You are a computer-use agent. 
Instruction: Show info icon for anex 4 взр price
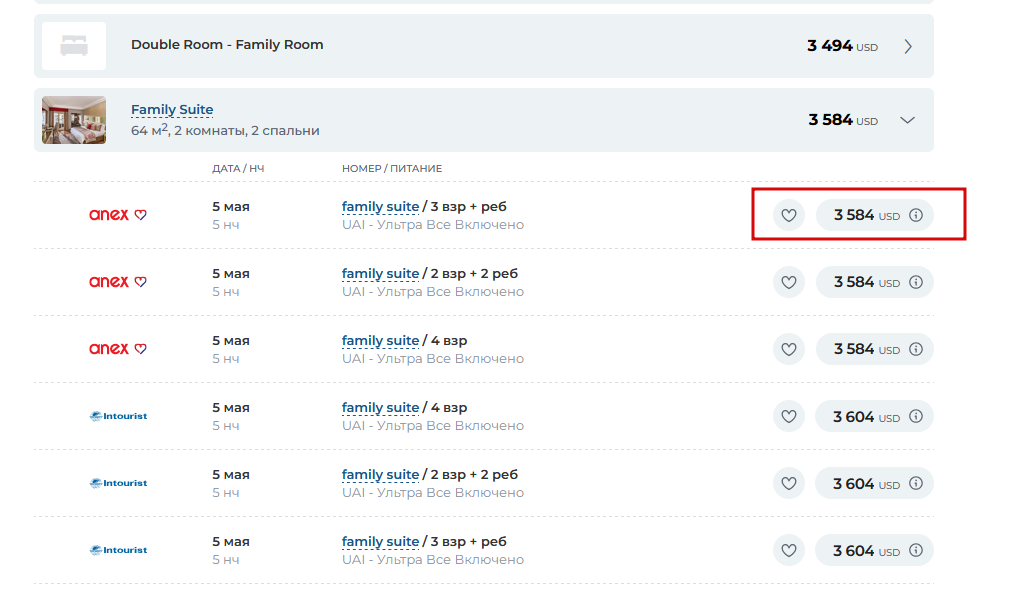pos(916,349)
